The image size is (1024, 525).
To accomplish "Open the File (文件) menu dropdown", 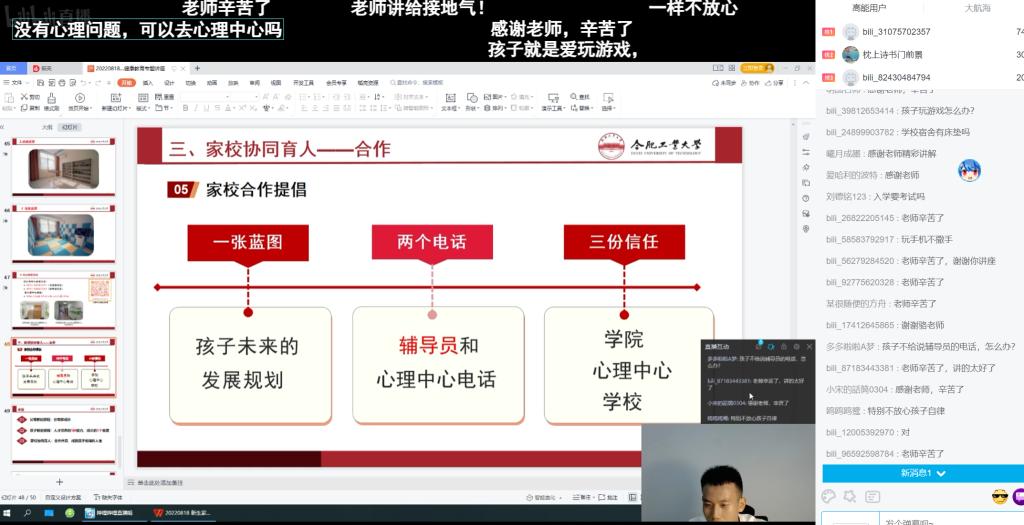I will [x=18, y=83].
